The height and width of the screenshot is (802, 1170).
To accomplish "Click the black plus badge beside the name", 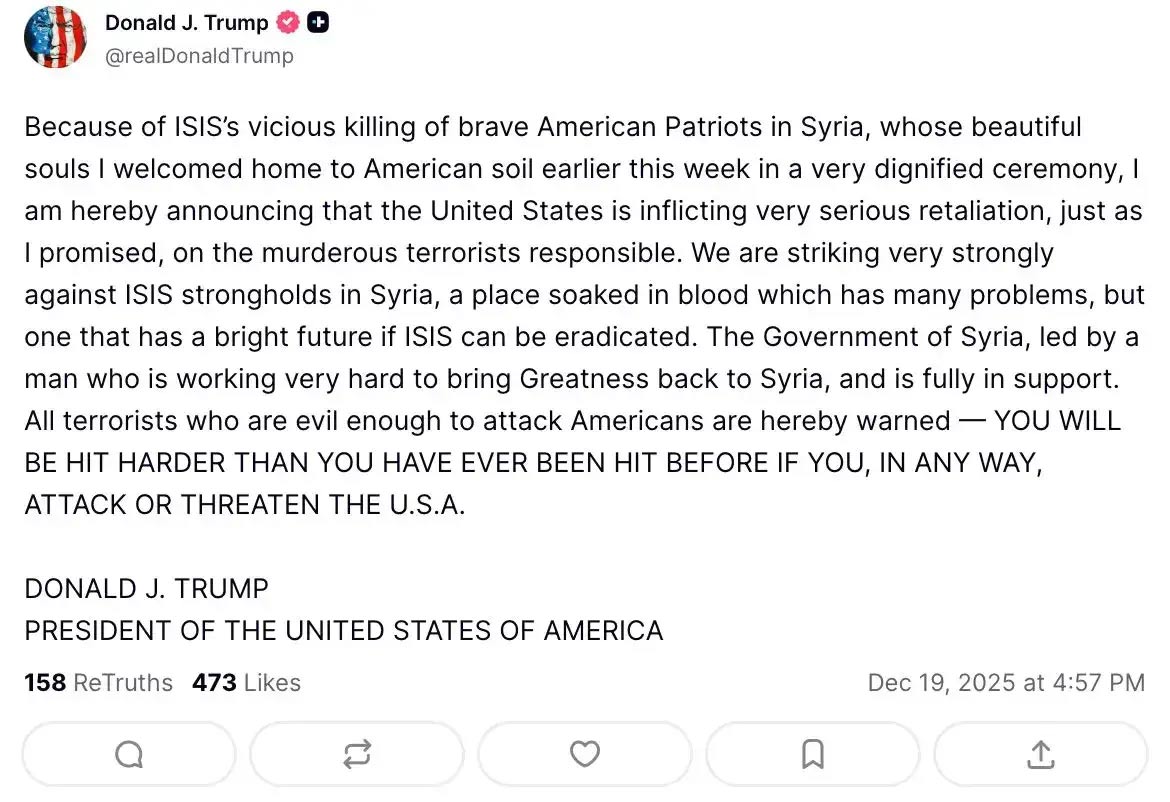I will [x=317, y=23].
